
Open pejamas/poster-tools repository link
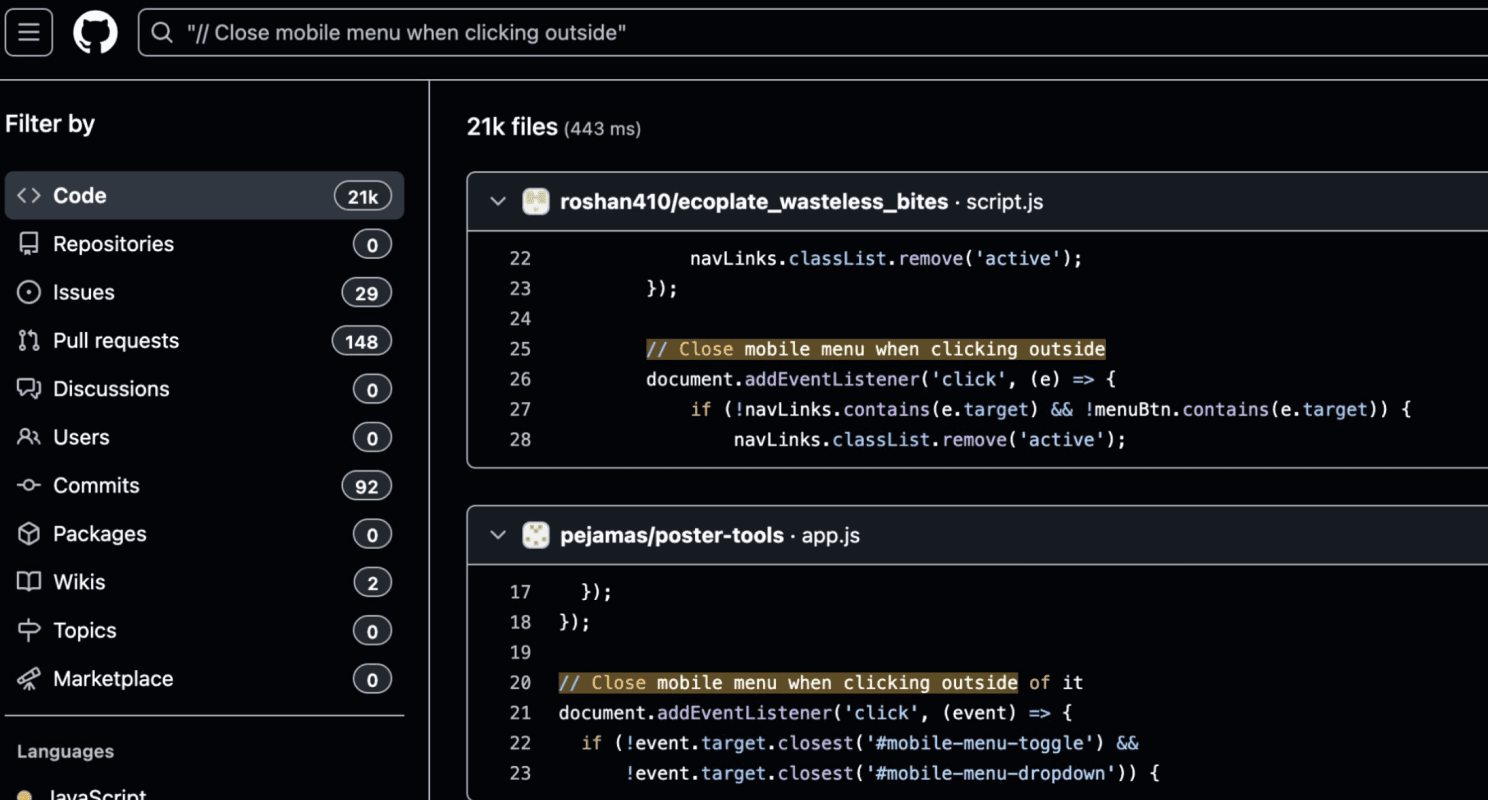click(672, 536)
